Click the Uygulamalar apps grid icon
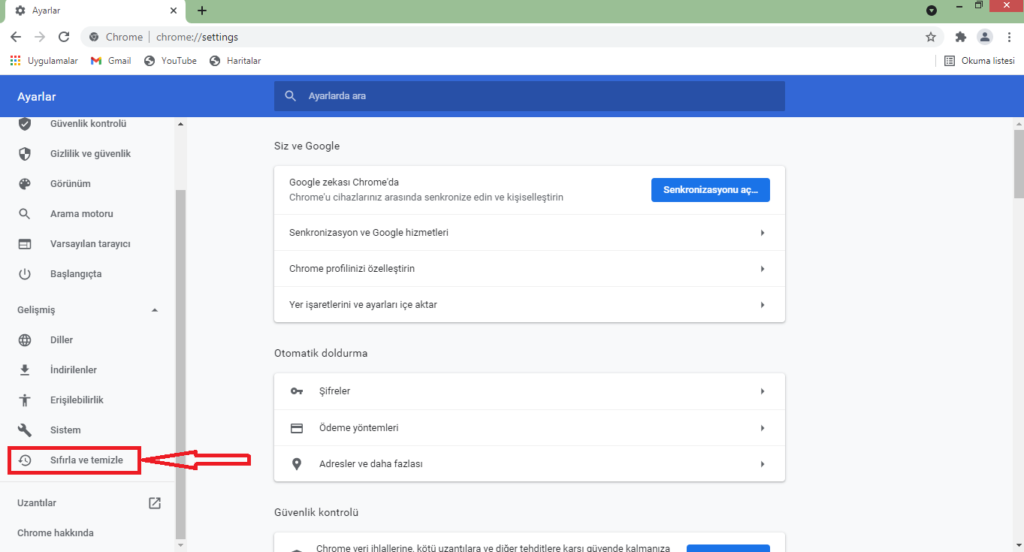The height and width of the screenshot is (552, 1024). [15, 61]
